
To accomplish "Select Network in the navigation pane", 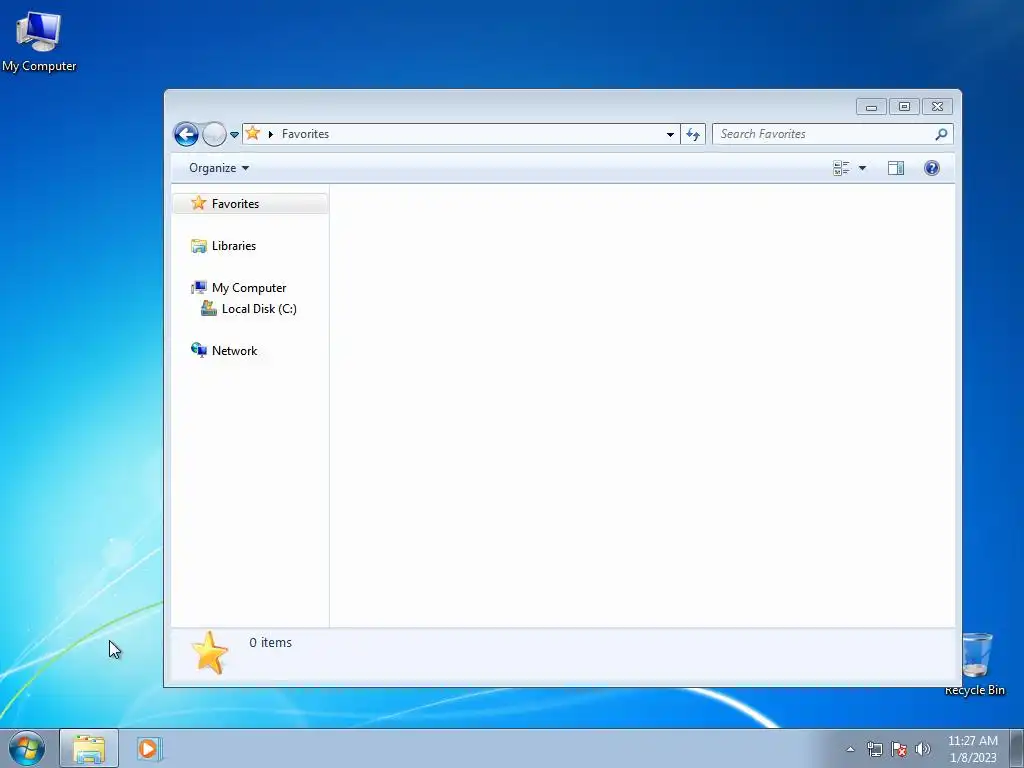I will coord(234,351).
